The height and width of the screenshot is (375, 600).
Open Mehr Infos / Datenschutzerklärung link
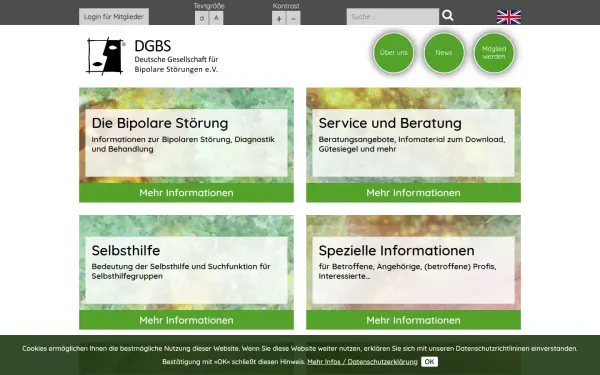[x=362, y=362]
